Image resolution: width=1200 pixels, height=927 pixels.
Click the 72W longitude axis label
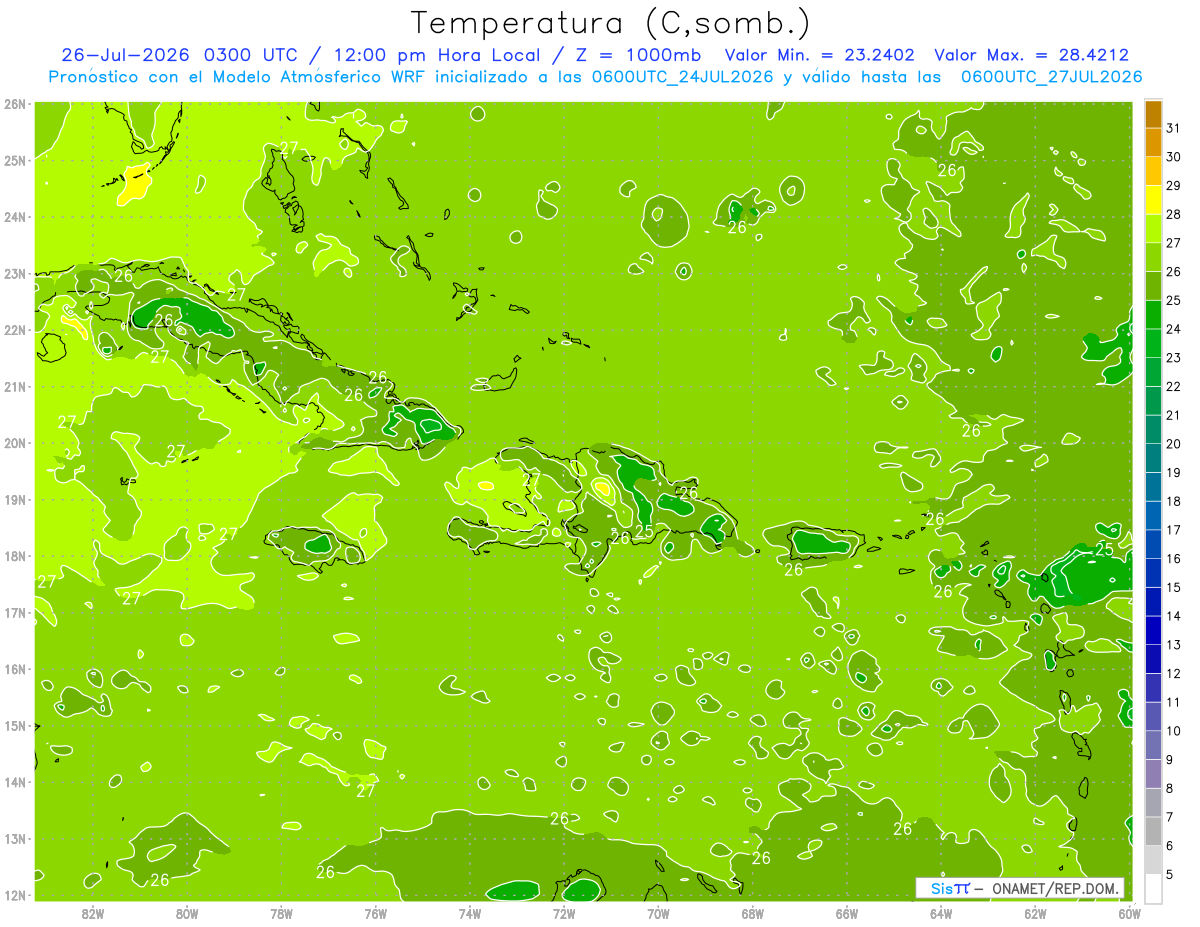pos(564,913)
